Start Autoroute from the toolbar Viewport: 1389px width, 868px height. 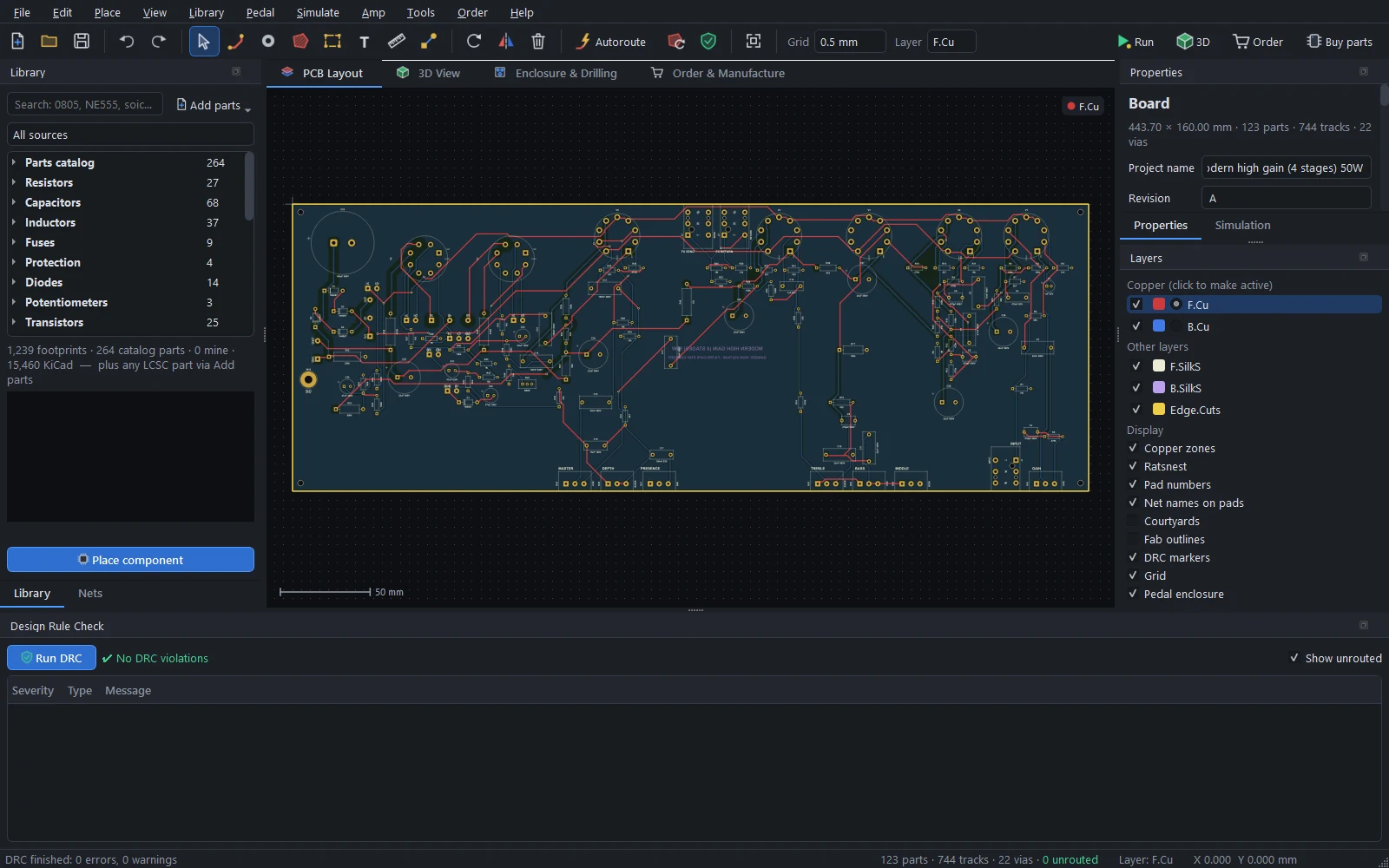click(x=611, y=41)
